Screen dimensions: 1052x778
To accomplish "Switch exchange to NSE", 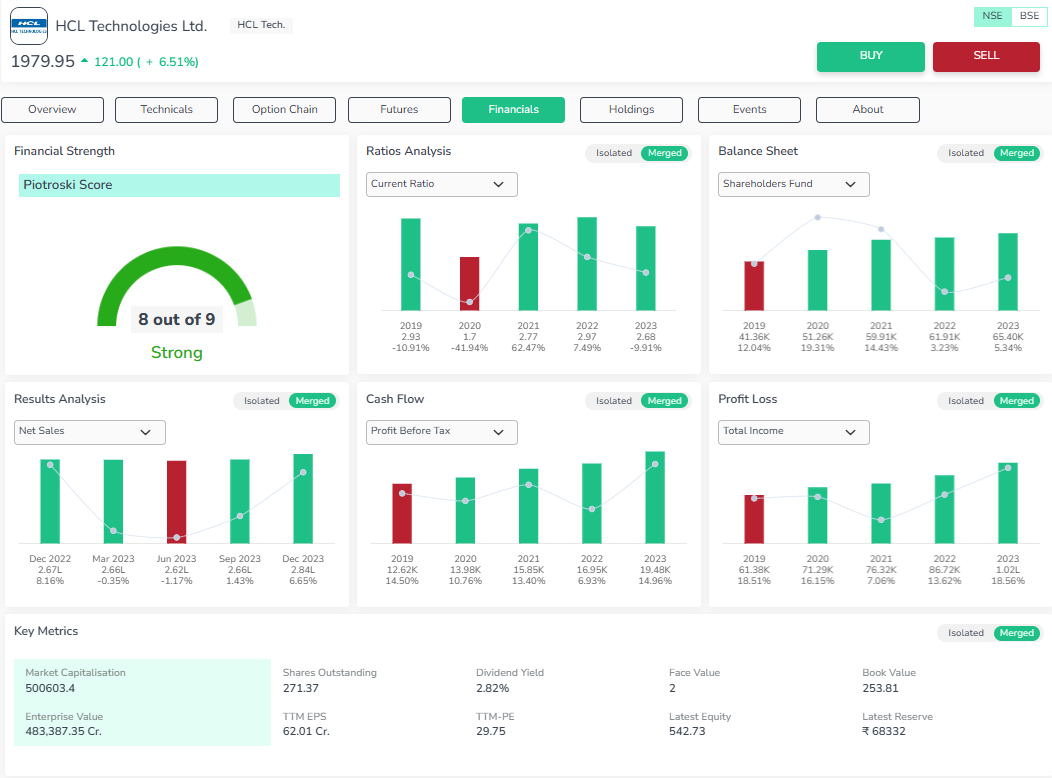I will (992, 16).
